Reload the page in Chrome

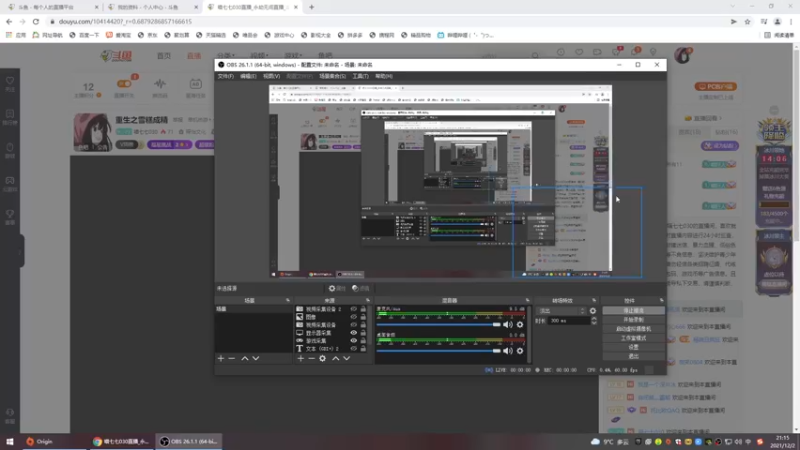tap(36, 21)
